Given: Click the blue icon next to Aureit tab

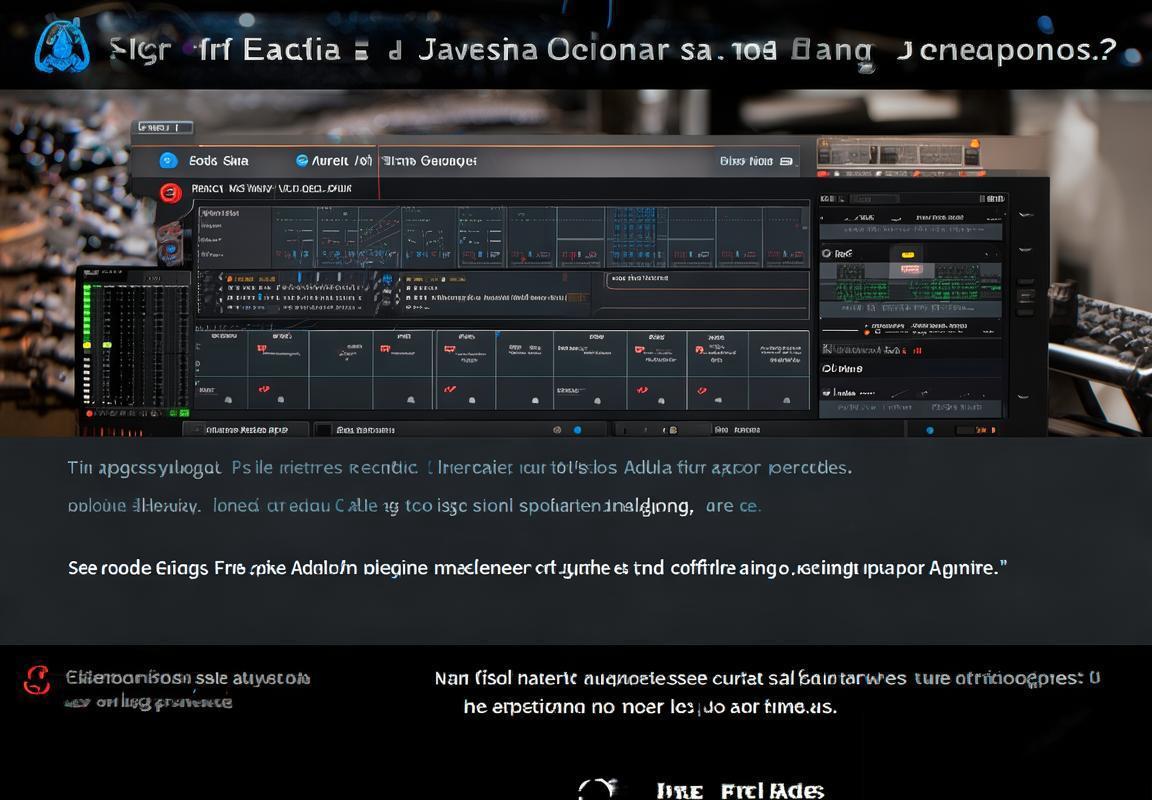Looking at the screenshot, I should click(302, 160).
